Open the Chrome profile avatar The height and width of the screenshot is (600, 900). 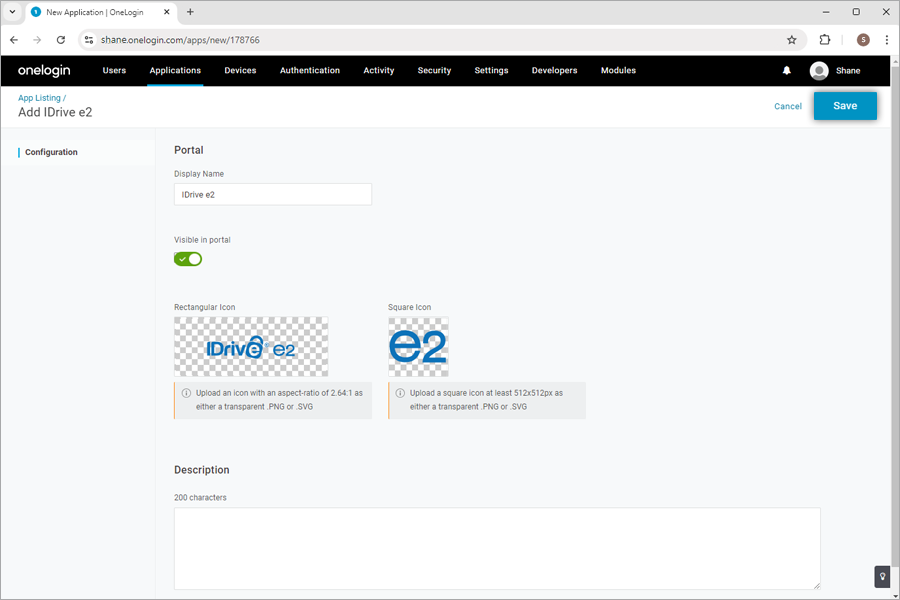pyautogui.click(x=863, y=40)
